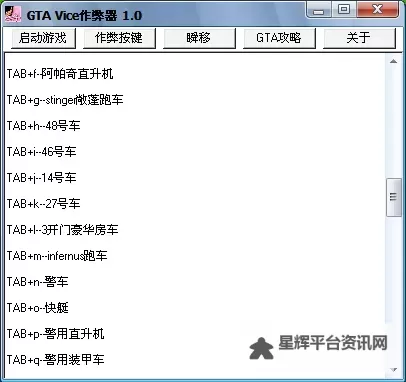Select the TAB+i 46号车 line
The height and width of the screenshot is (382, 406).
(42, 152)
